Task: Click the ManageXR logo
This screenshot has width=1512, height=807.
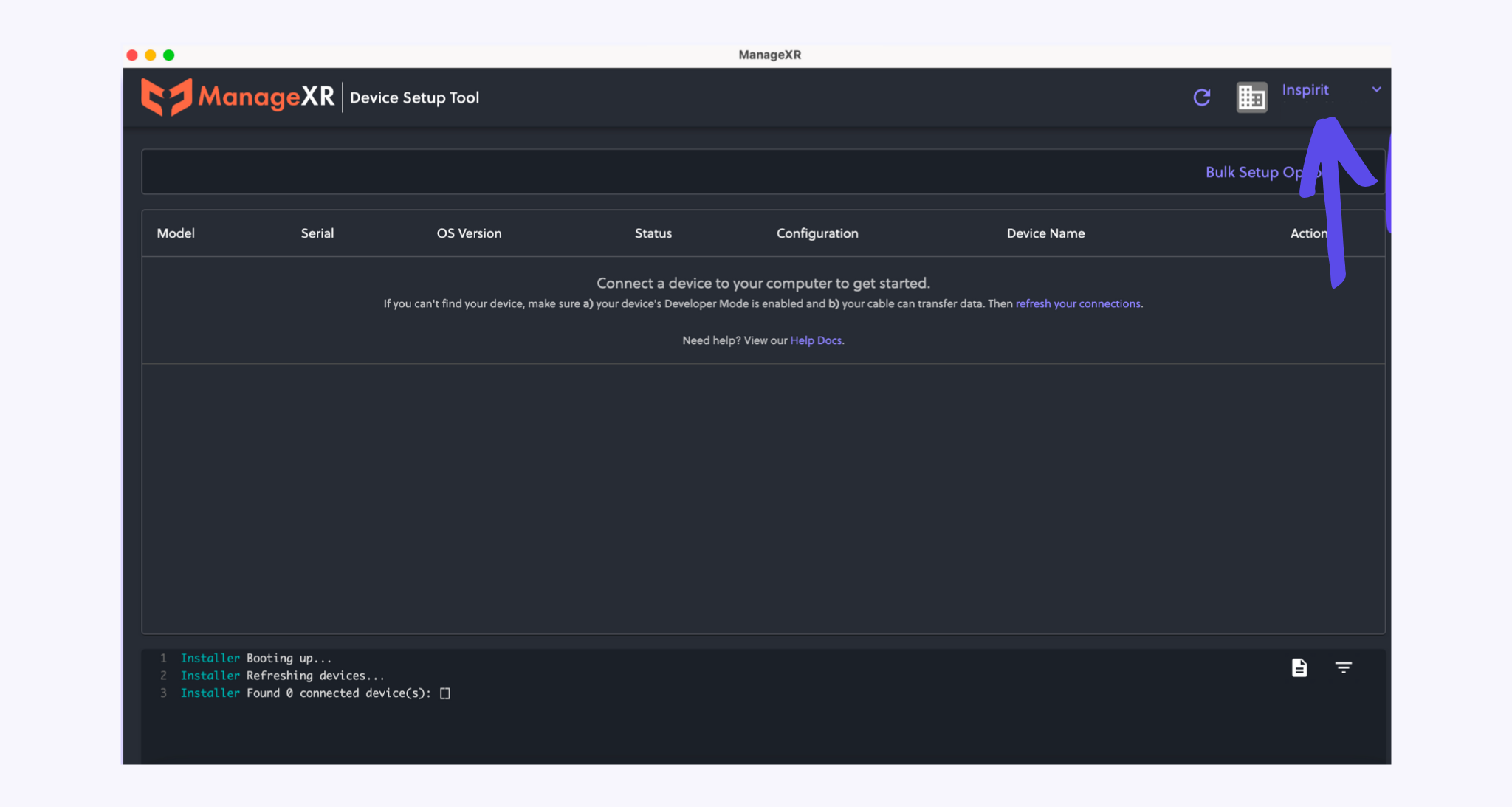Action: [238, 97]
